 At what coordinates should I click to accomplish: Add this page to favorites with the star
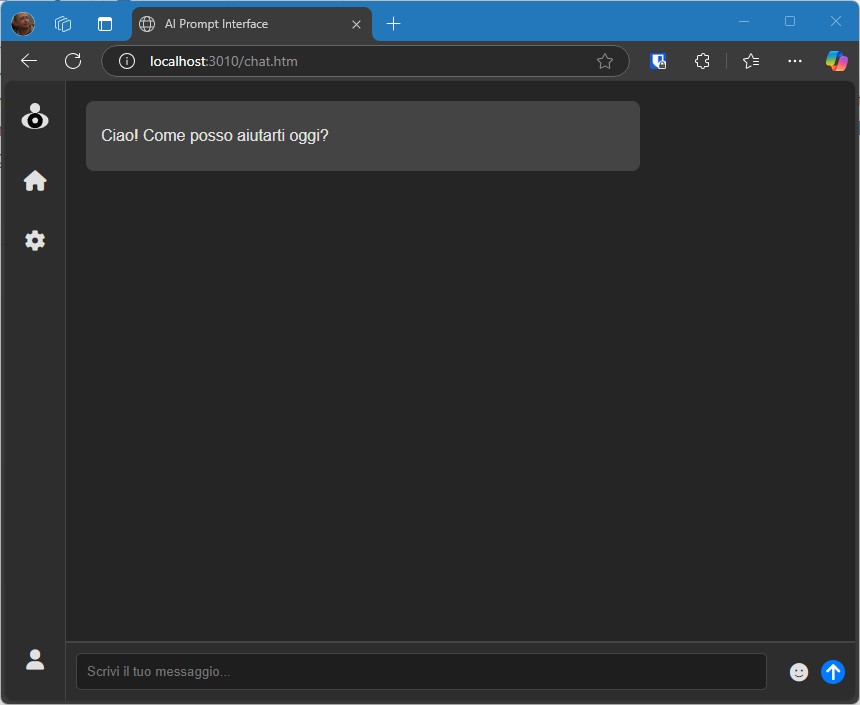[605, 61]
